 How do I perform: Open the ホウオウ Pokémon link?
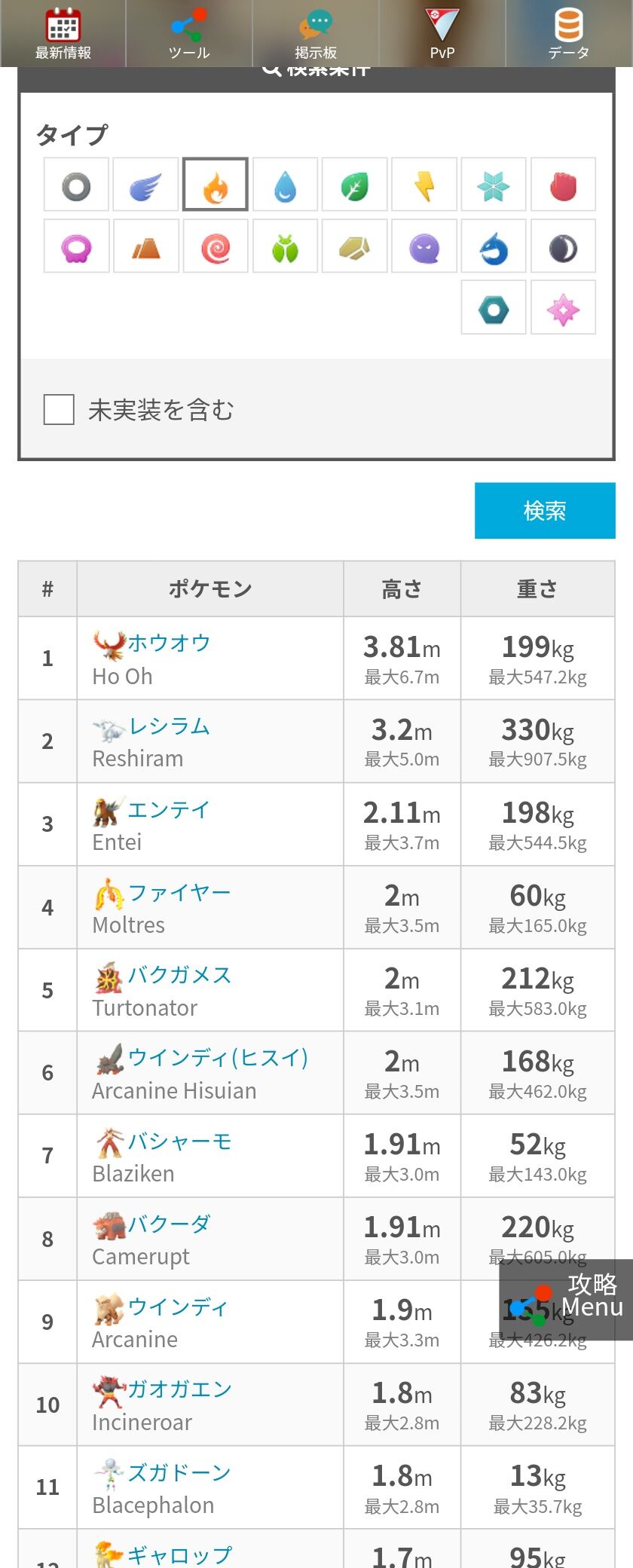[169, 643]
